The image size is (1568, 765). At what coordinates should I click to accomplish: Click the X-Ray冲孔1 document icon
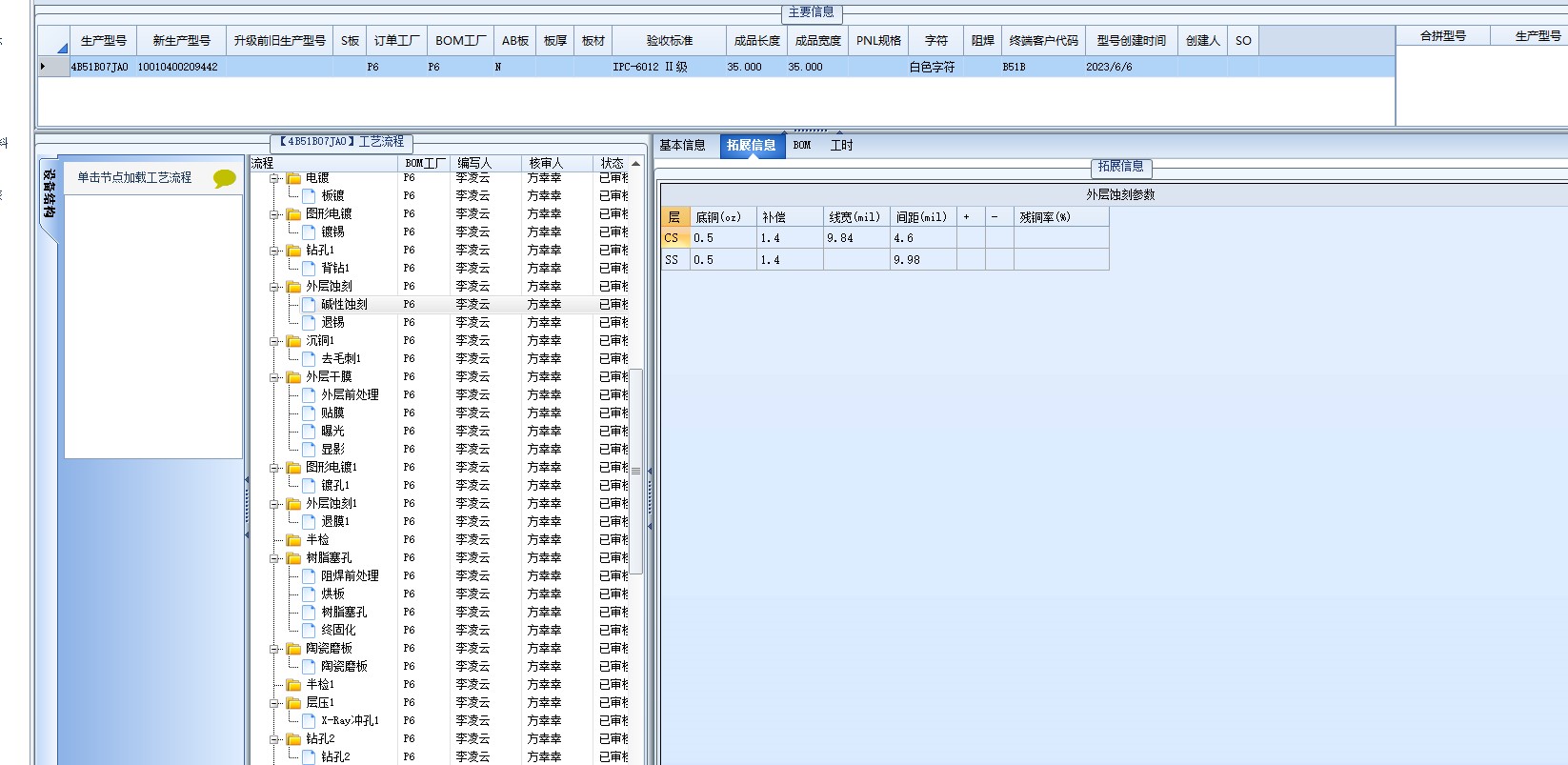point(309,721)
